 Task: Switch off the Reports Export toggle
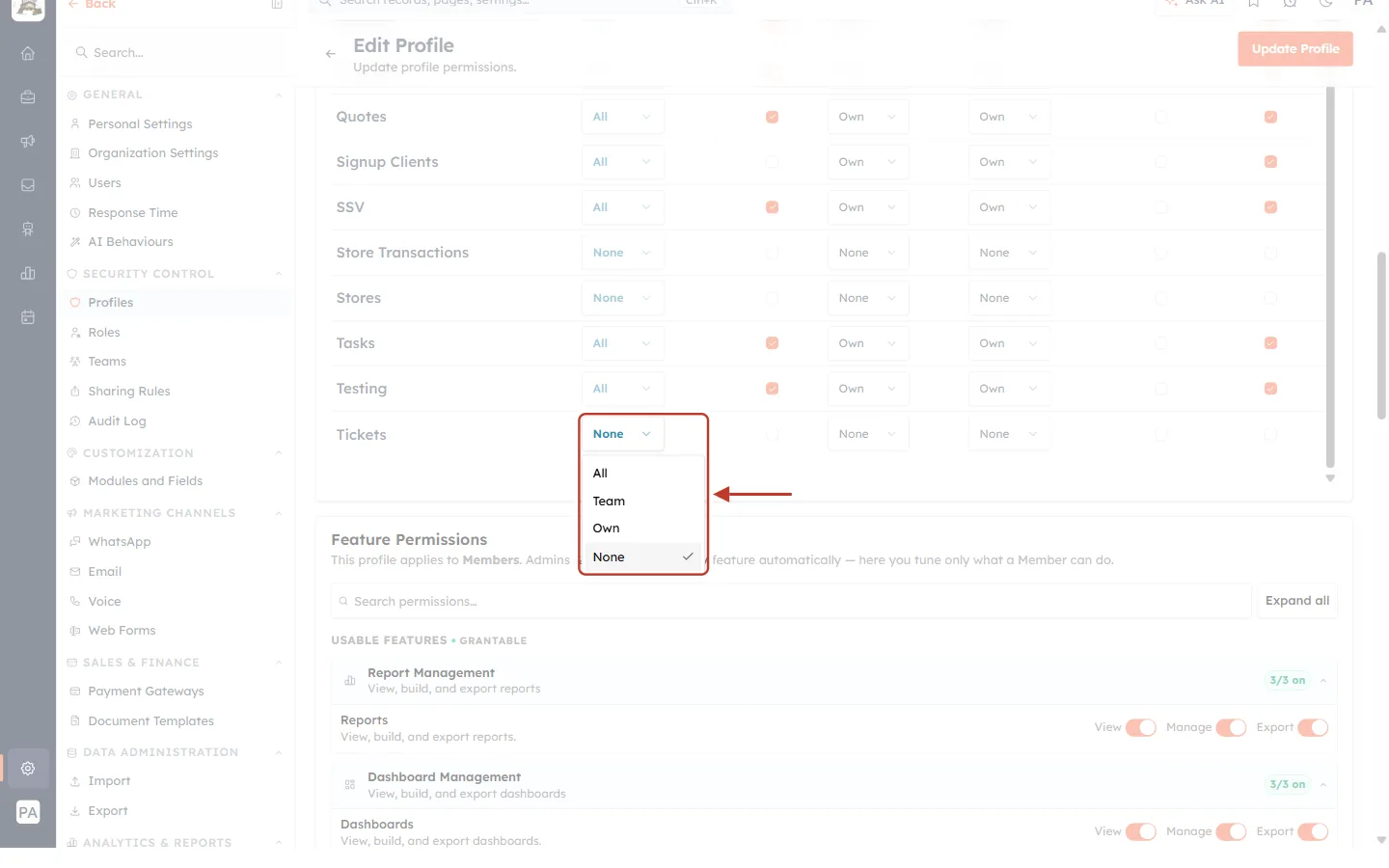[x=1313, y=728]
